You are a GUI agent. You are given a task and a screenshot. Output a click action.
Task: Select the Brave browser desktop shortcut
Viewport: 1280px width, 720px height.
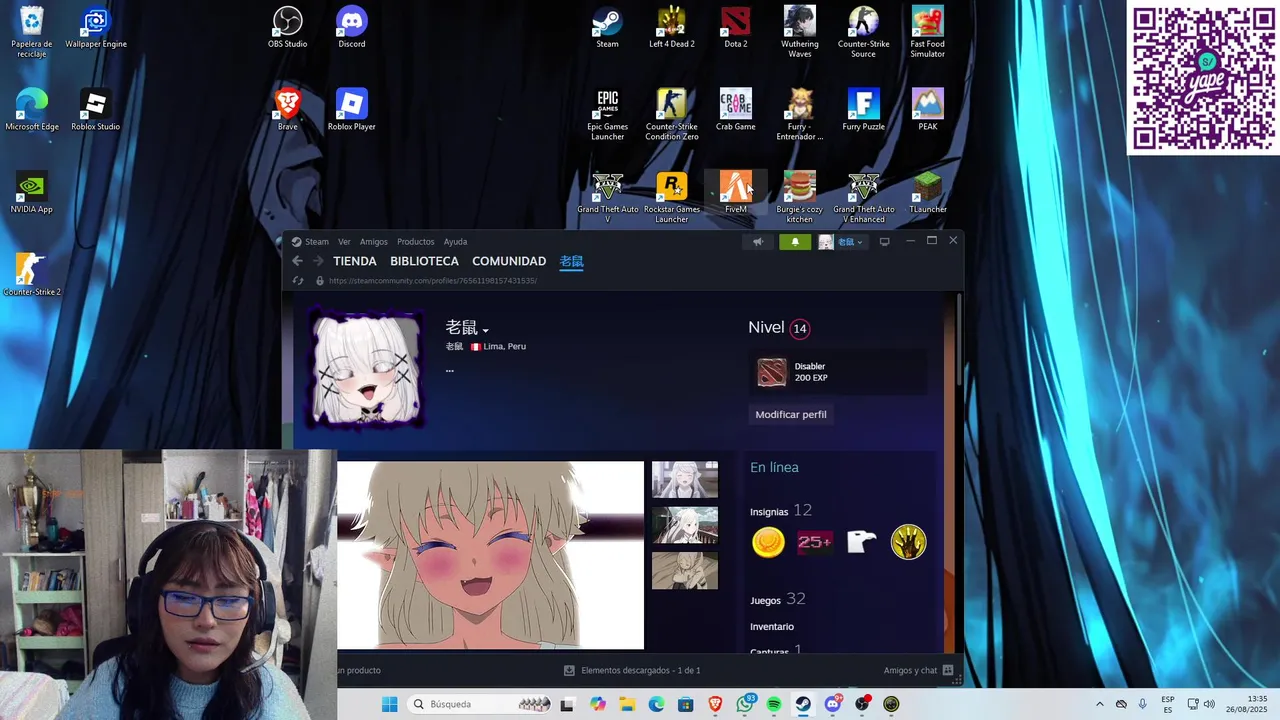coord(288,110)
